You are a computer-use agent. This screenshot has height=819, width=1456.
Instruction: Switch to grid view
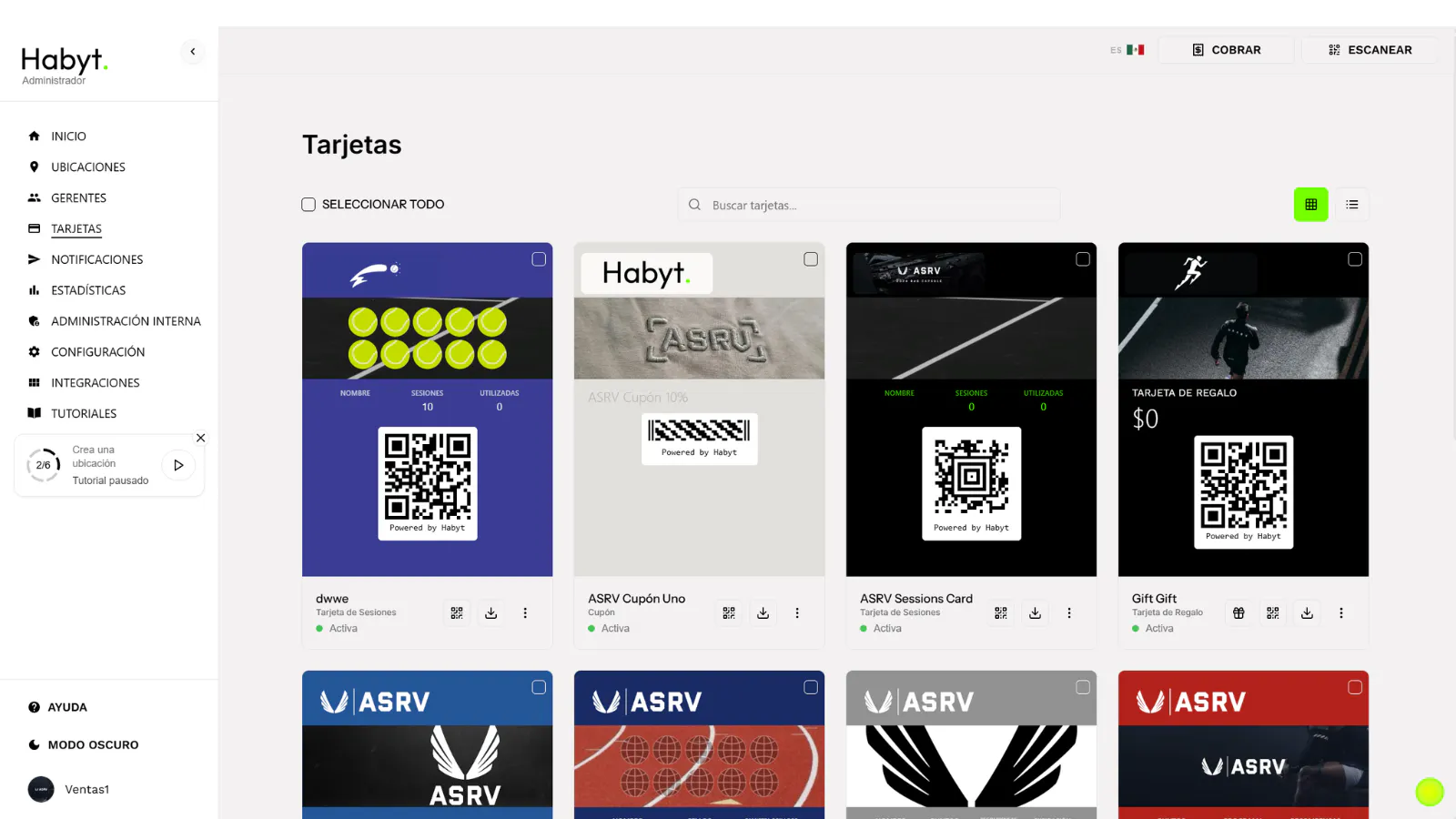pos(1311,205)
